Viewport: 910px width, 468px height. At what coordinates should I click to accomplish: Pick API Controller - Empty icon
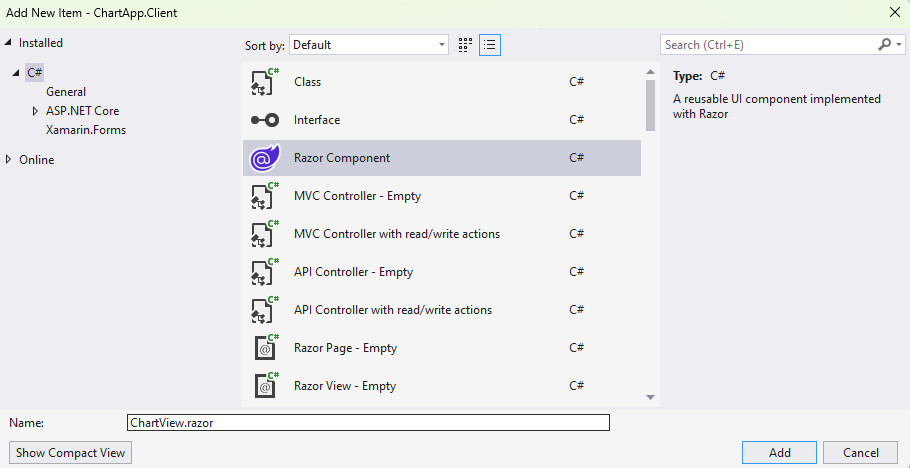tap(264, 272)
